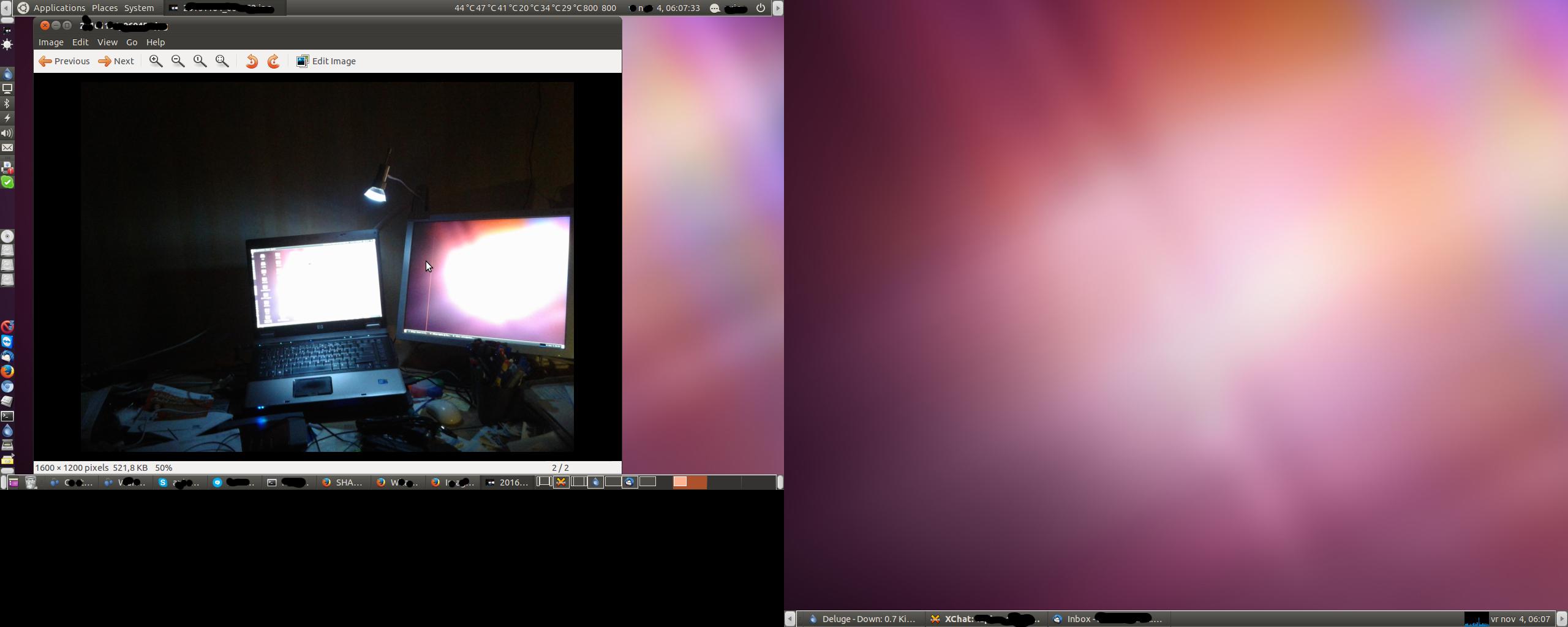Click the green checkmark status icon
Image resolution: width=1568 pixels, height=627 pixels.
tap(7, 182)
